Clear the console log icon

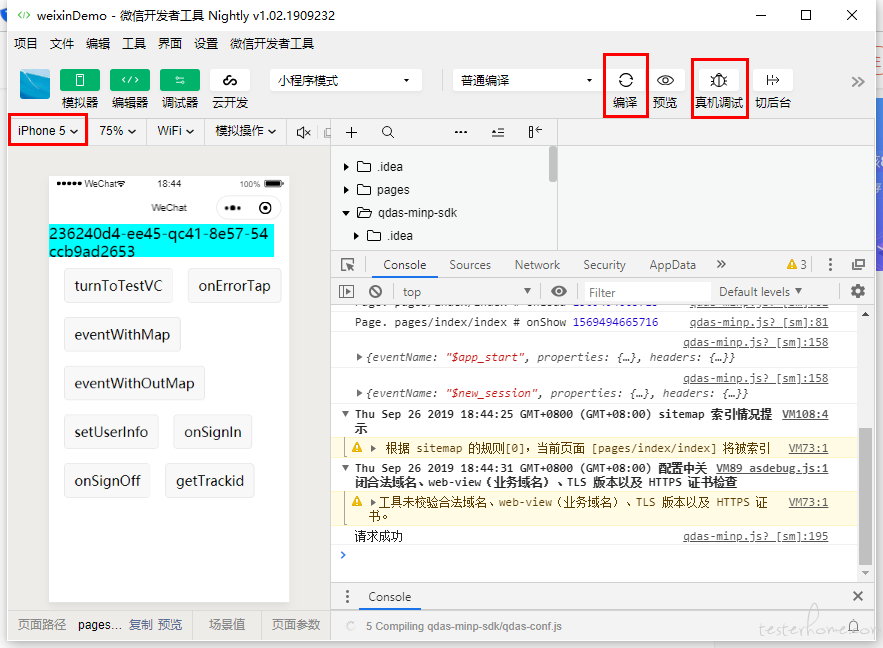(376, 292)
